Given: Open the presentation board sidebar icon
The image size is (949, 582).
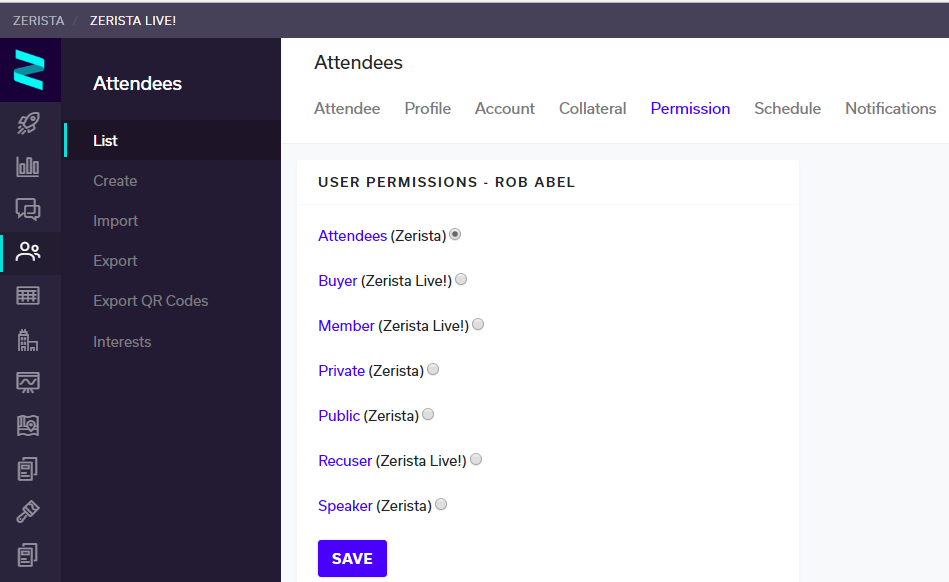Looking at the screenshot, I should [28, 383].
